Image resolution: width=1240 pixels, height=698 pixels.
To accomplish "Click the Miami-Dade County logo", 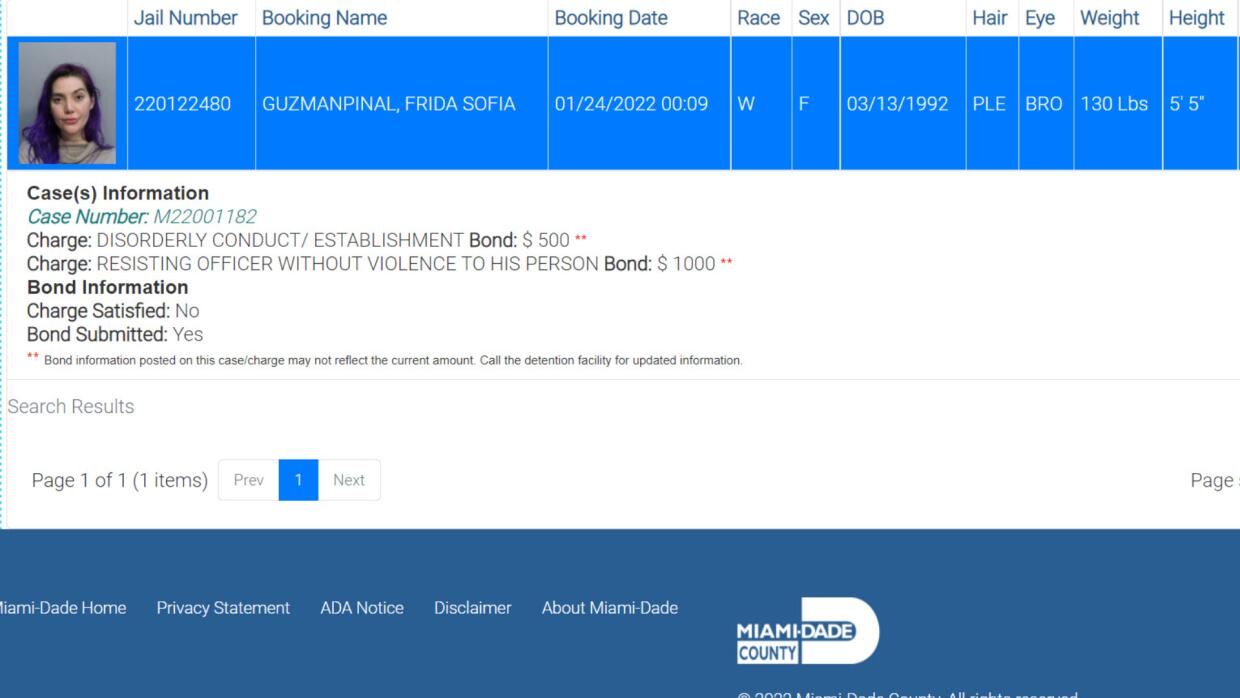I will [x=808, y=631].
